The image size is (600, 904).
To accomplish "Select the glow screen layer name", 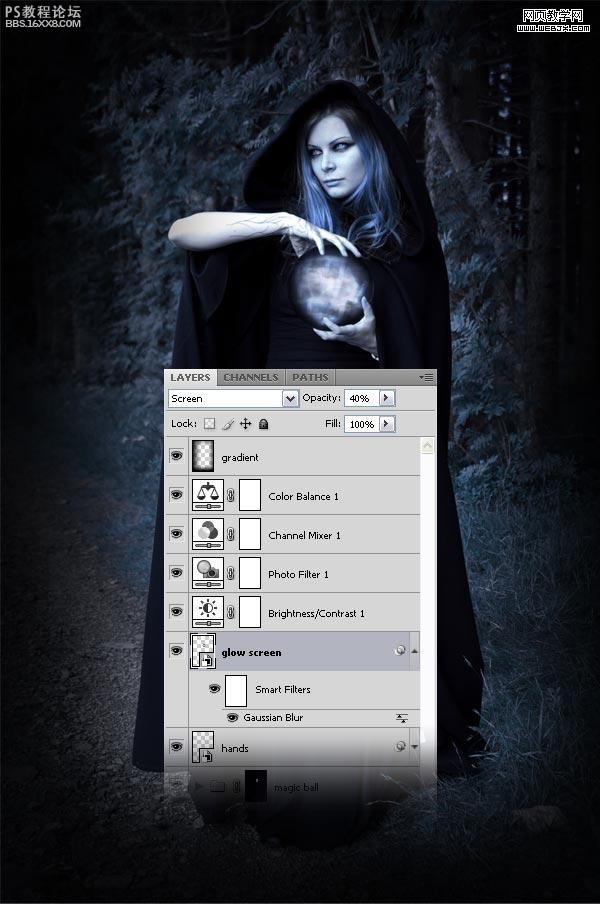I will coord(251,653).
